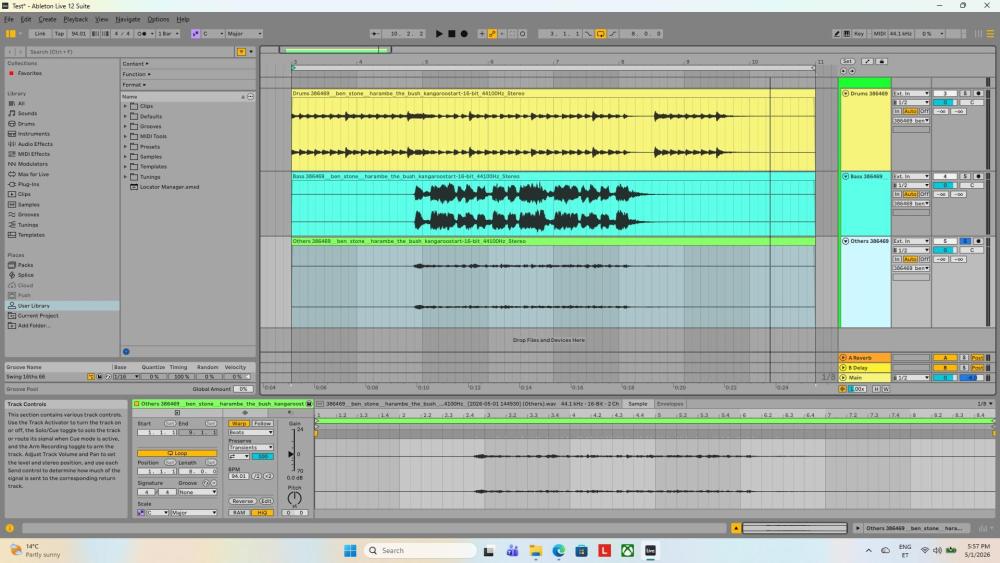Halve the clip tempo with the /2 button
The image size is (1000, 563).
click(256, 476)
